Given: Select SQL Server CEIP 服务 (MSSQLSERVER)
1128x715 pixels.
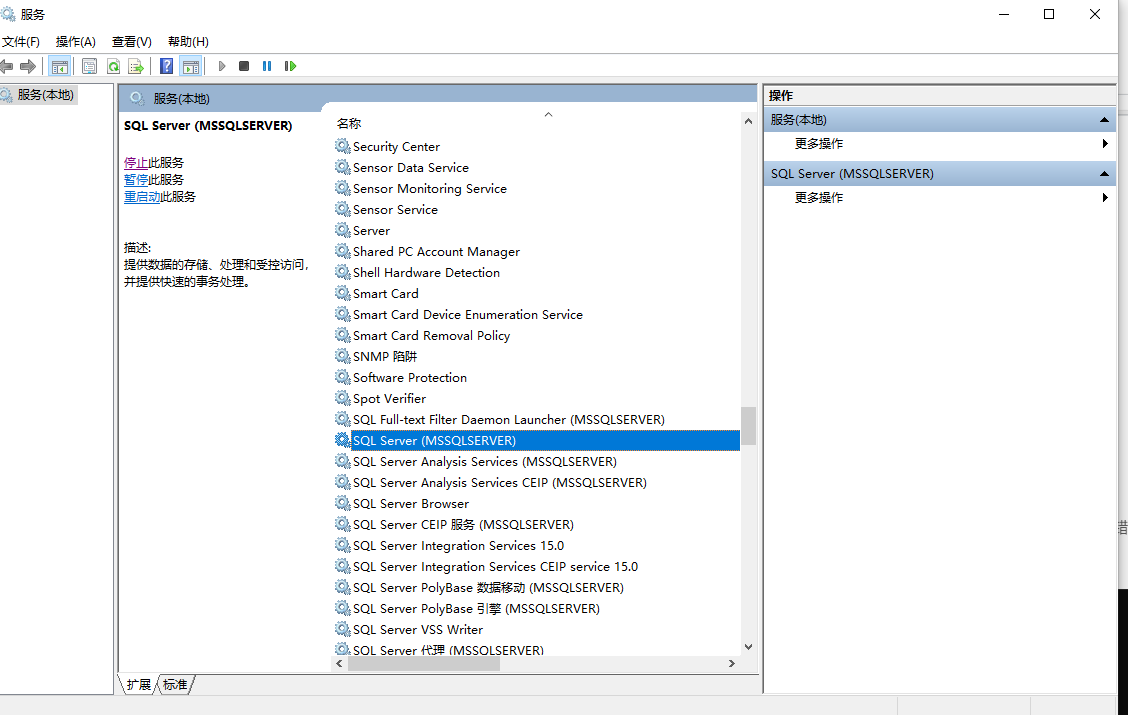Looking at the screenshot, I should pyautogui.click(x=463, y=524).
